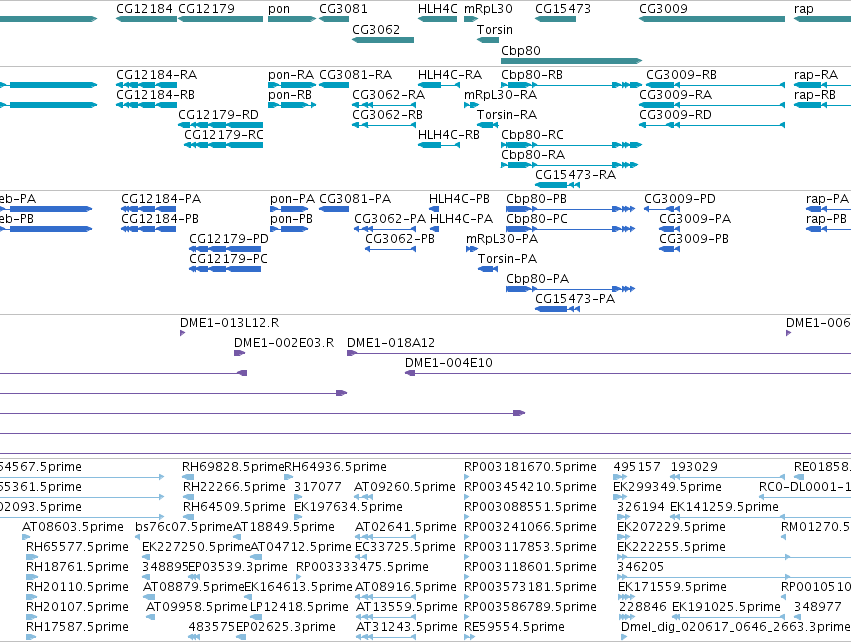Click EST EK191025.5prime
Viewport: 851px width, 642px height.
[x=726, y=607]
